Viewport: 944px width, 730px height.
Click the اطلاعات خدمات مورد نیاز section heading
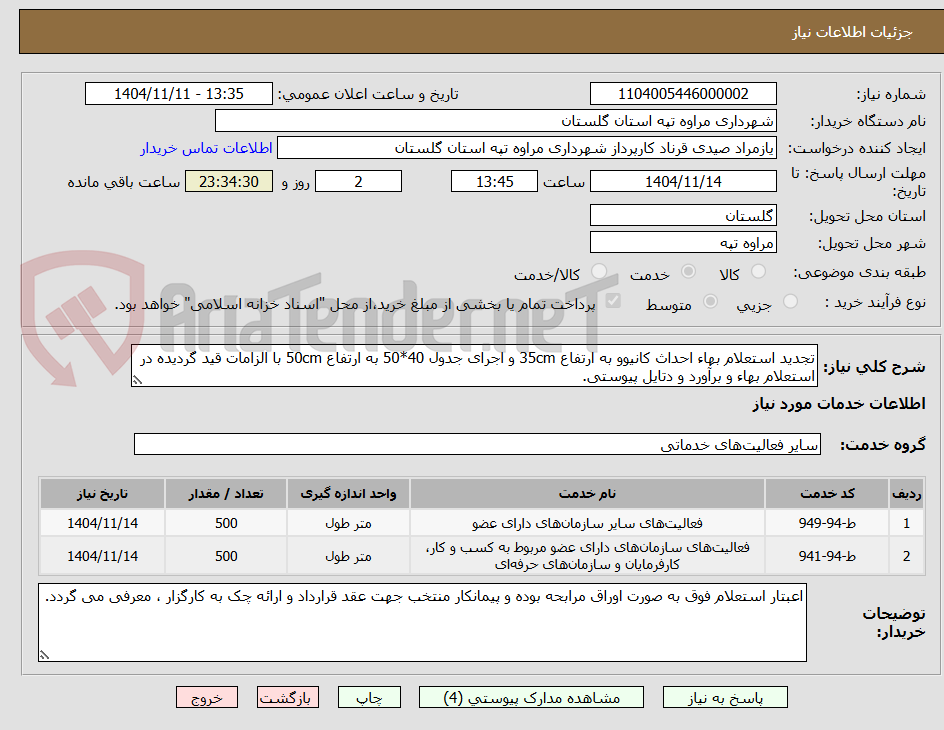click(839, 403)
